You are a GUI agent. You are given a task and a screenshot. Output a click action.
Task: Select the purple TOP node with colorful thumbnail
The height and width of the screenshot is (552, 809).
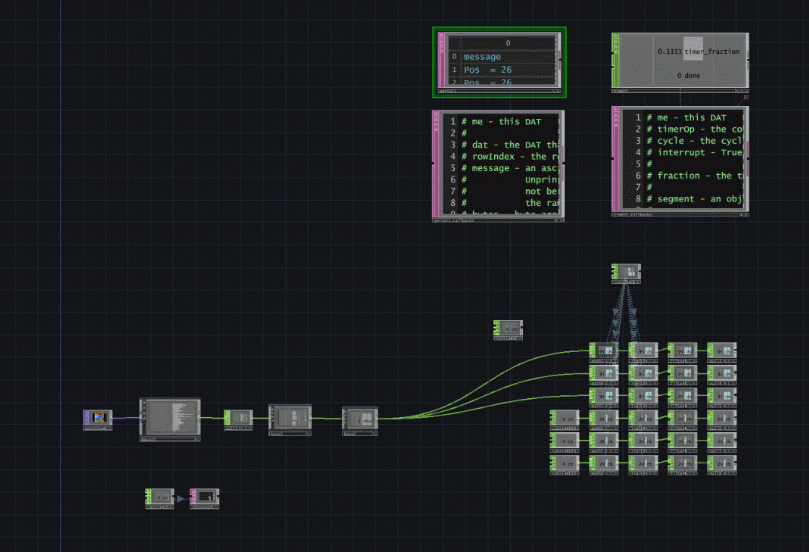(97, 418)
